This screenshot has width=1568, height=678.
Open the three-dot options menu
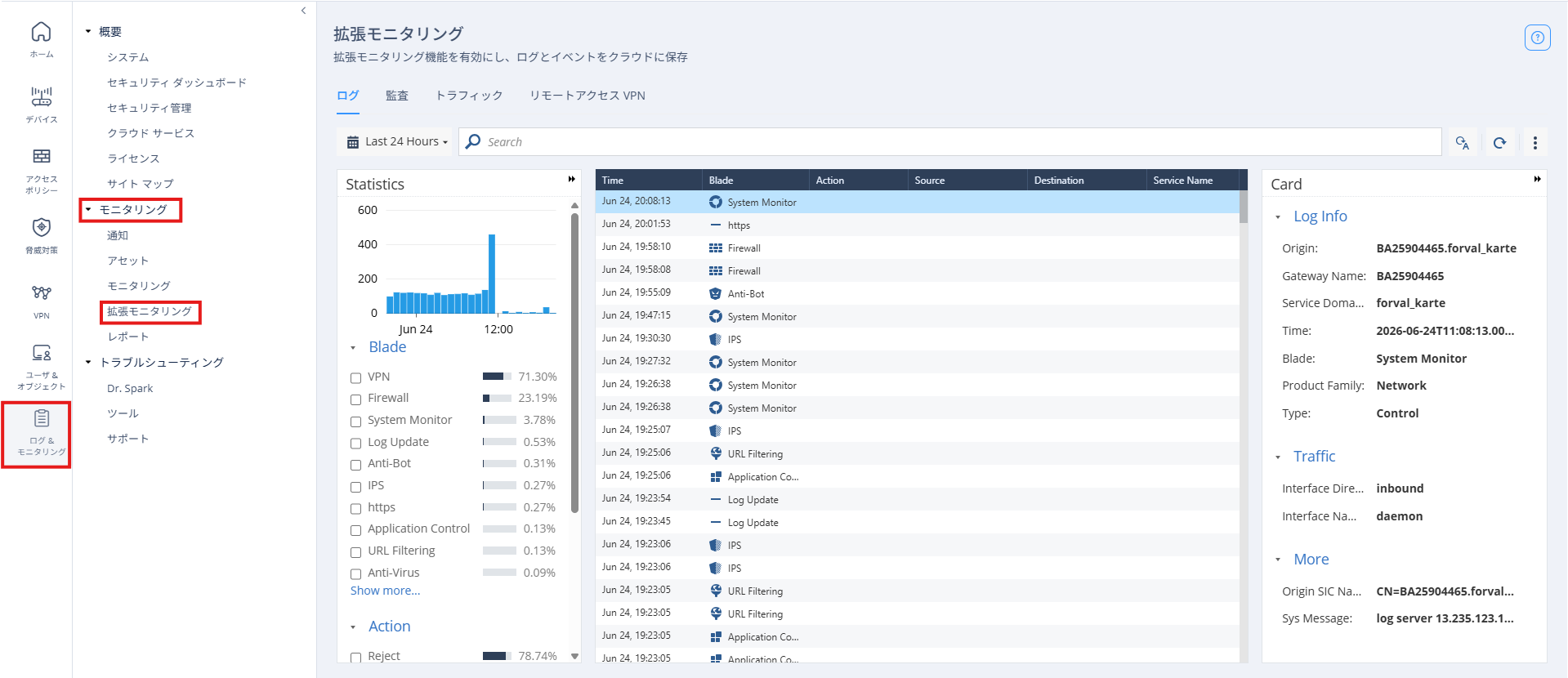(1534, 142)
